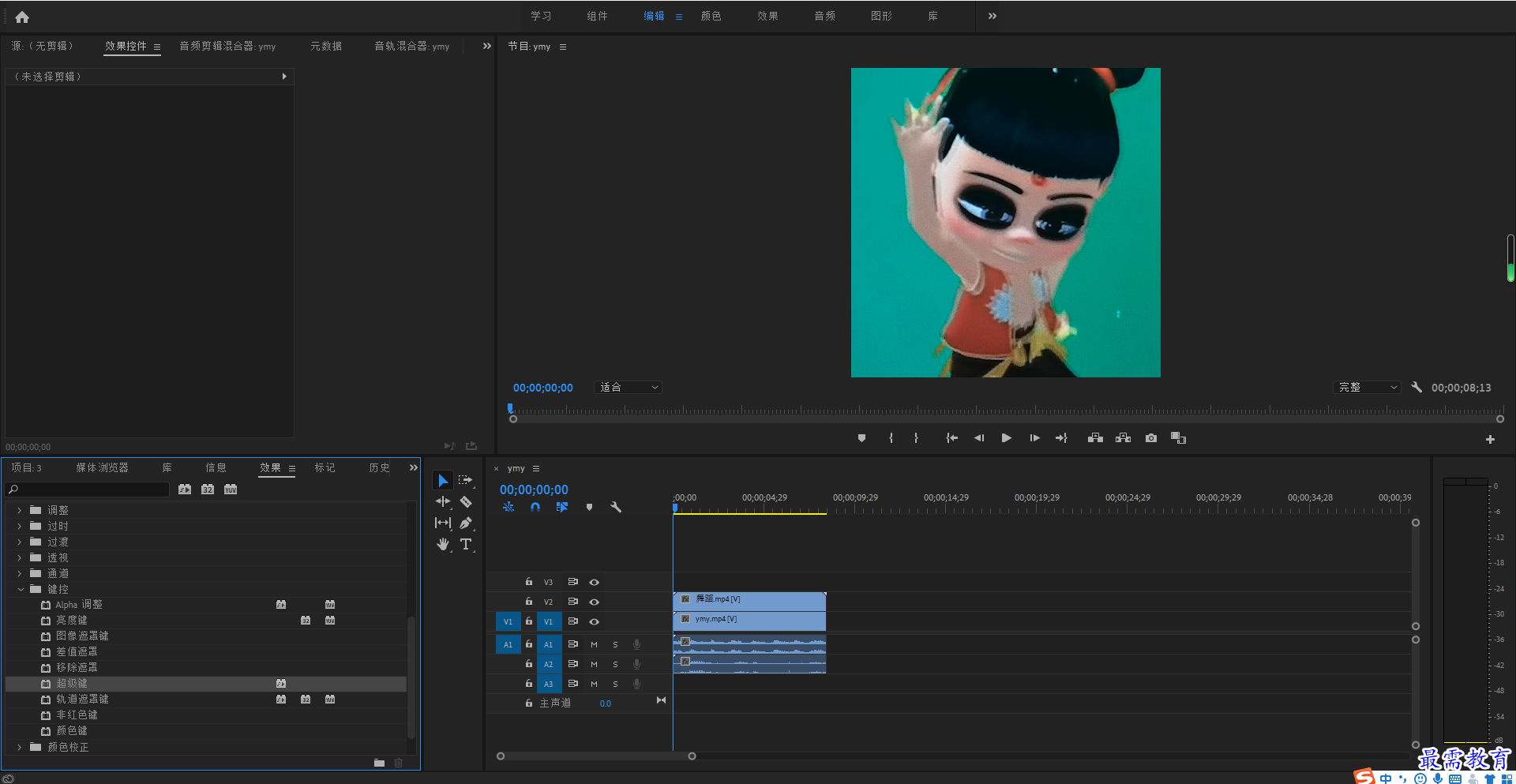Switch to 效果 workspace at top
This screenshot has width=1516, height=784.
pos(767,16)
